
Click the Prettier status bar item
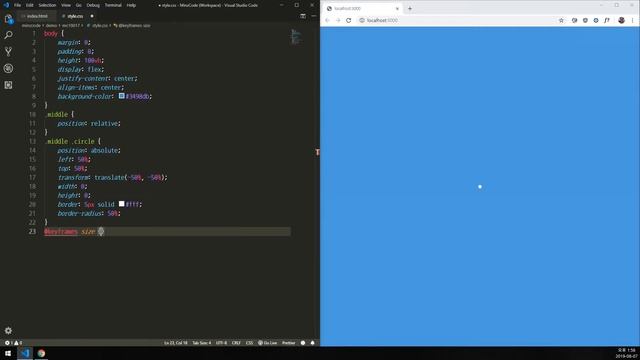pyautogui.click(x=289, y=343)
